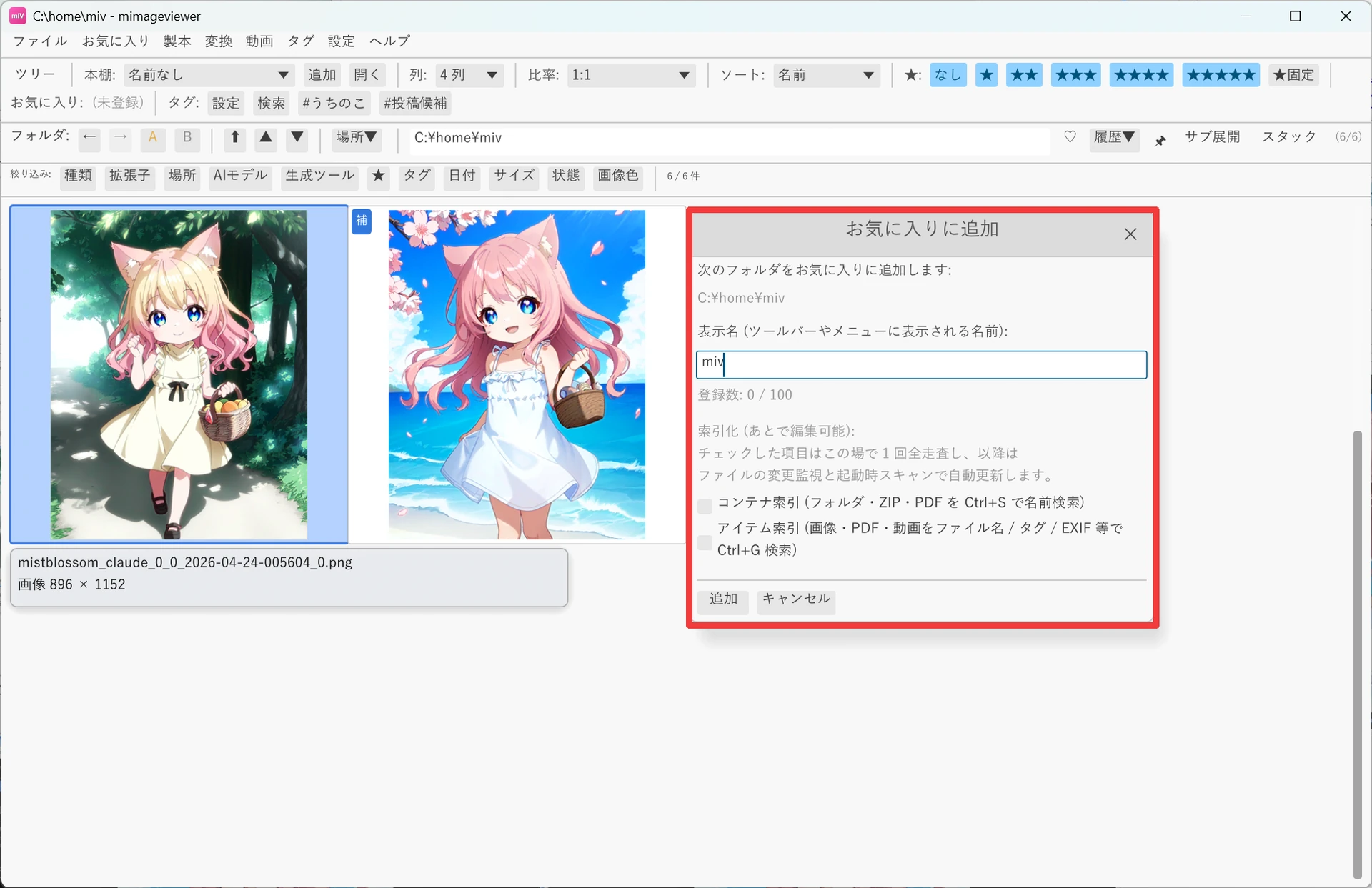Filter by 日付
1372x888 pixels.
(462, 176)
